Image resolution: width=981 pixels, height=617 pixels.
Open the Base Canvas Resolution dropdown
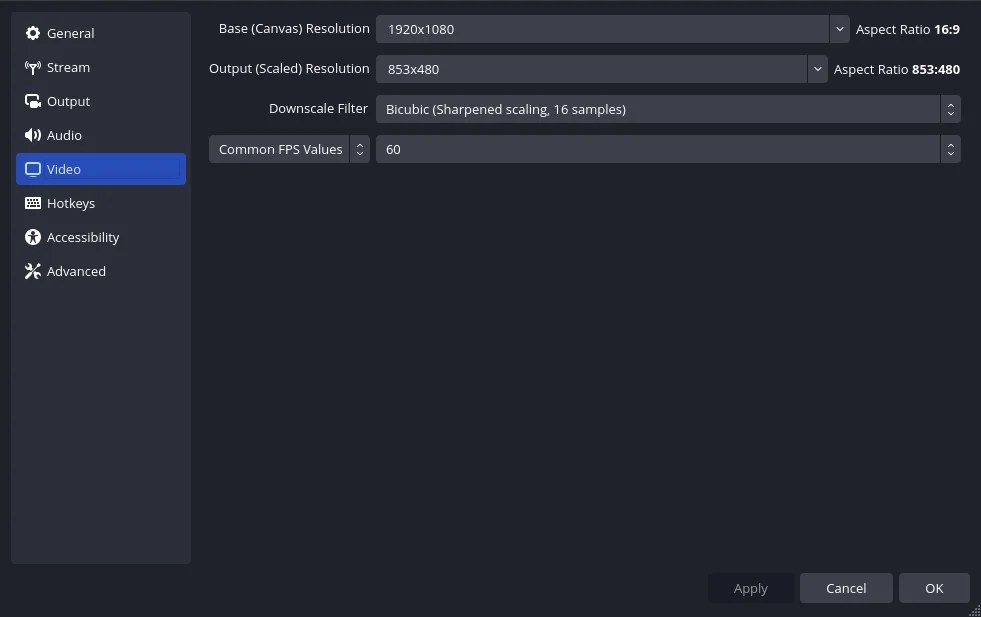pos(839,29)
